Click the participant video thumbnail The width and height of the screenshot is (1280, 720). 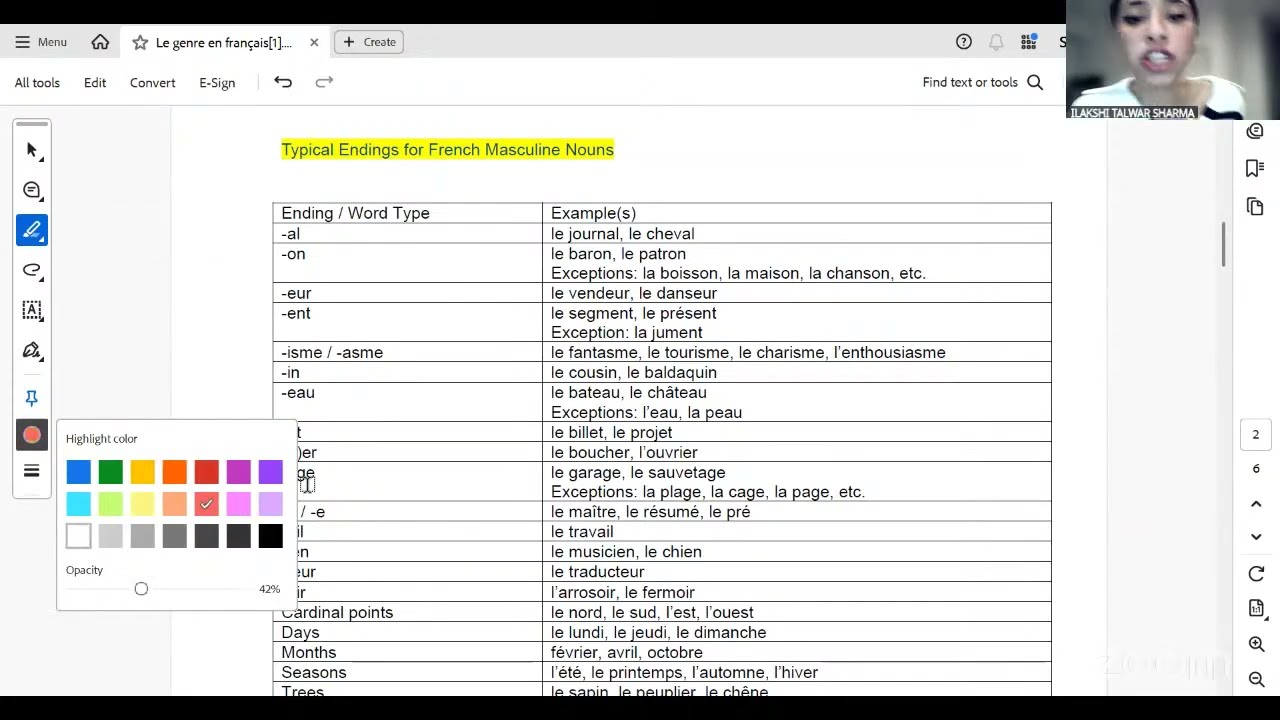click(x=1173, y=60)
